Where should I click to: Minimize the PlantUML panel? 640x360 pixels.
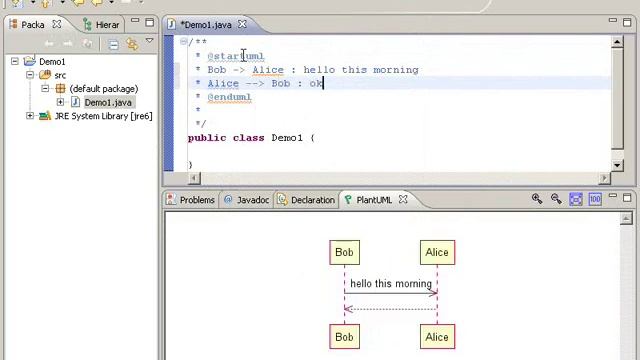click(612, 196)
